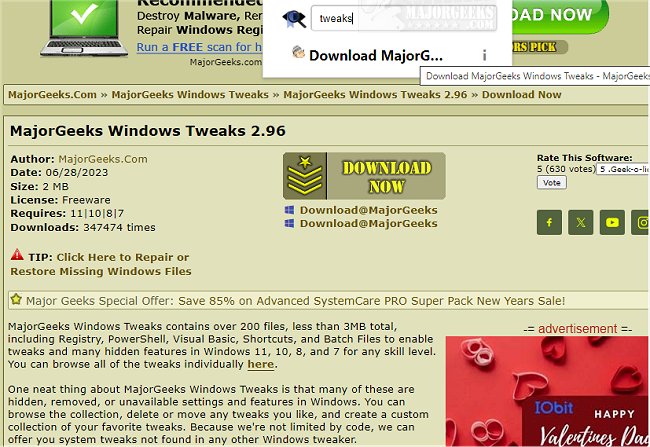Follow the 'here' link to browse tweaks
Viewport: 650px width, 447px height.
(261, 364)
